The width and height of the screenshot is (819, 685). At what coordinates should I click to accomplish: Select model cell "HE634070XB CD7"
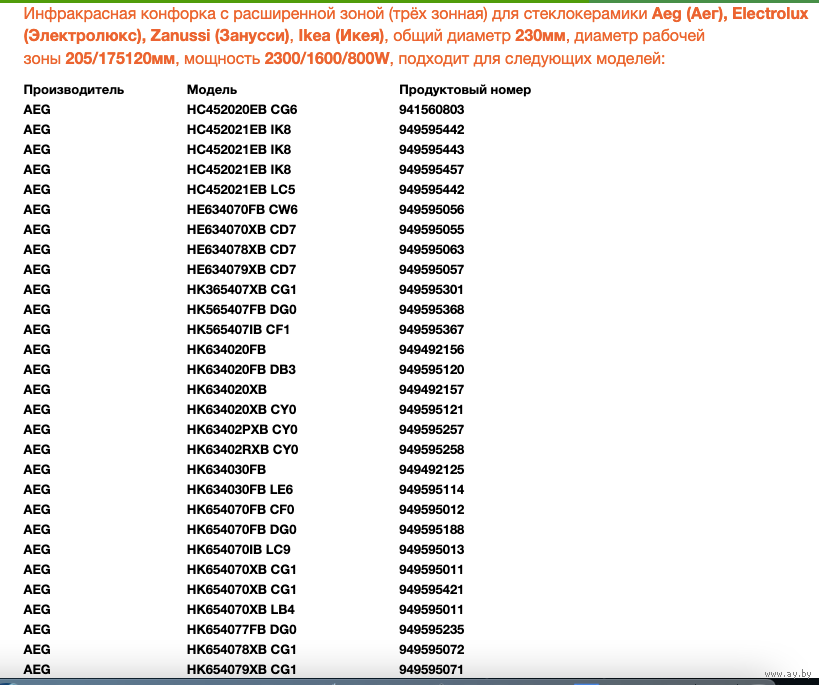tap(241, 229)
